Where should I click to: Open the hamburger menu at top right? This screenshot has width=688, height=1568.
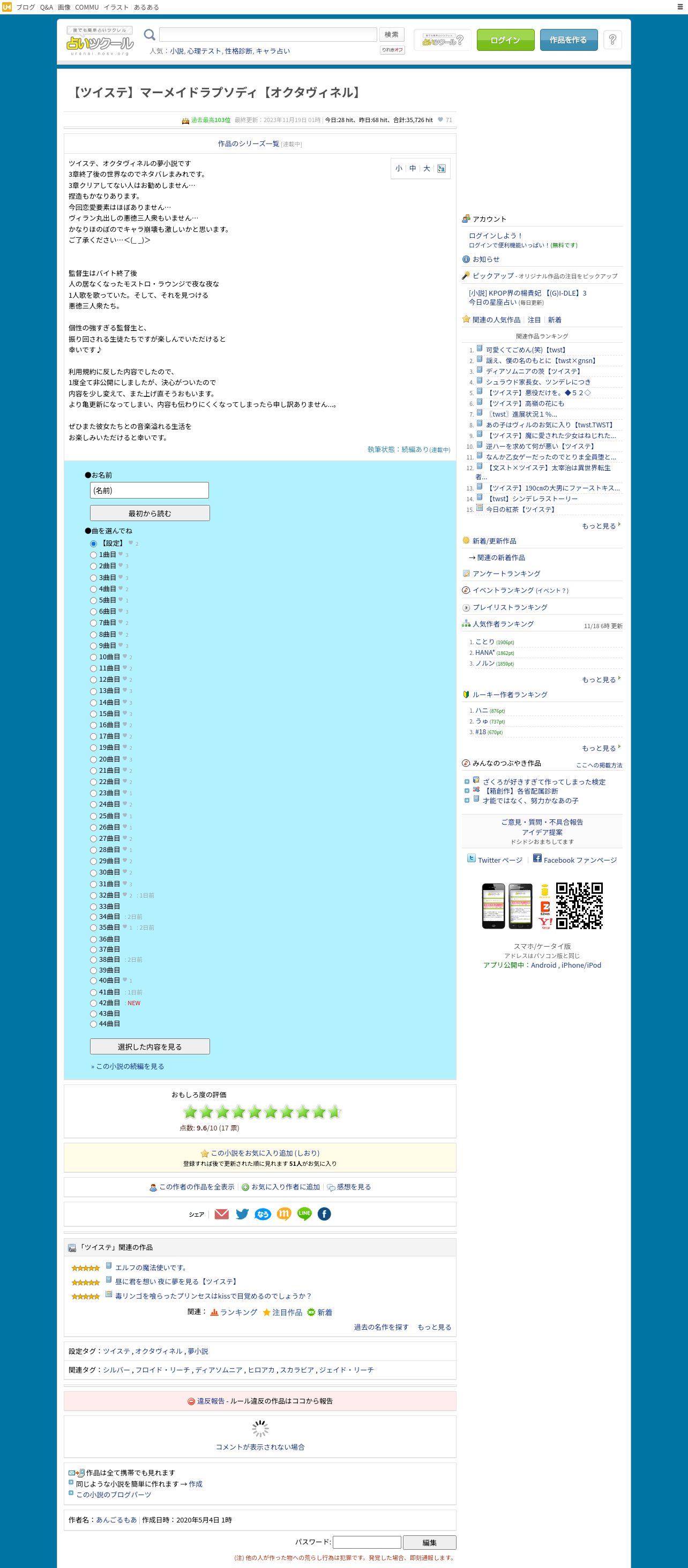(x=680, y=7)
